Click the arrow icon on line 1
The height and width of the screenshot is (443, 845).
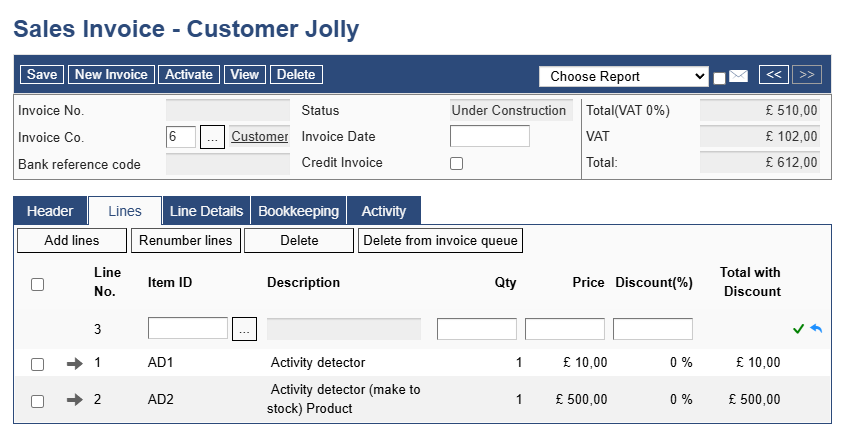(75, 364)
